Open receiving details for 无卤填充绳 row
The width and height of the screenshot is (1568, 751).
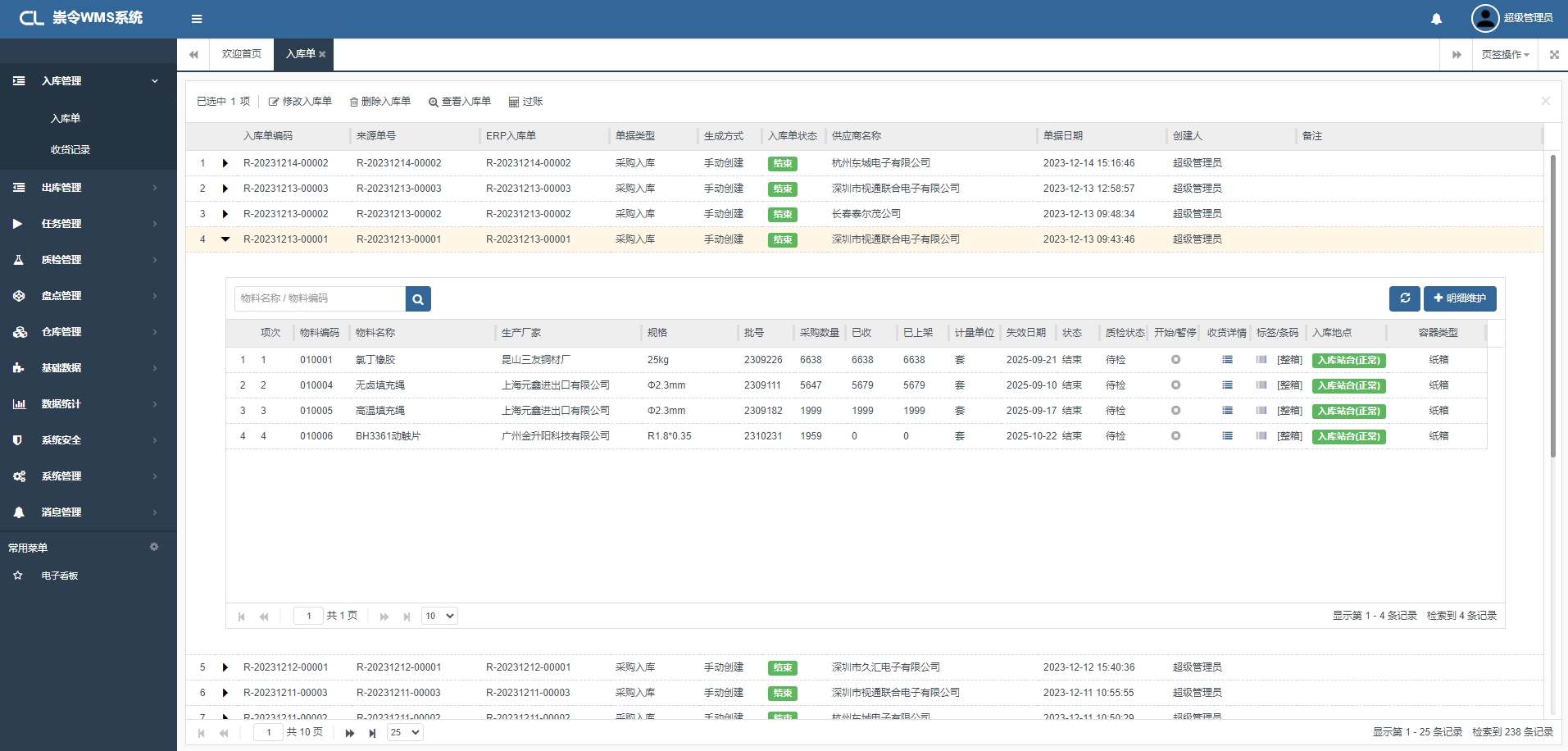point(1227,385)
